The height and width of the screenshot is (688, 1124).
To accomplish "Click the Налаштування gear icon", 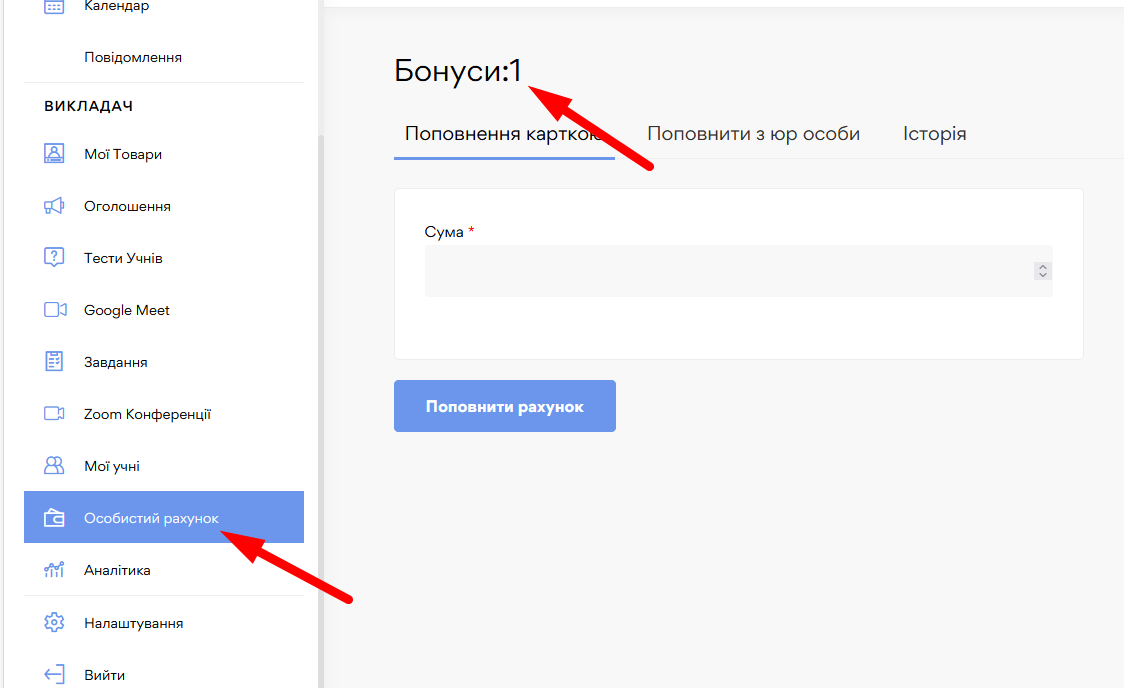I will [x=54, y=623].
